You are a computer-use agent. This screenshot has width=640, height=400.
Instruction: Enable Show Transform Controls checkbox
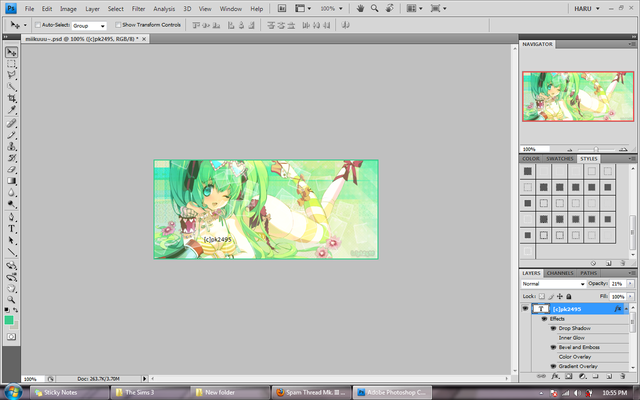coord(118,25)
